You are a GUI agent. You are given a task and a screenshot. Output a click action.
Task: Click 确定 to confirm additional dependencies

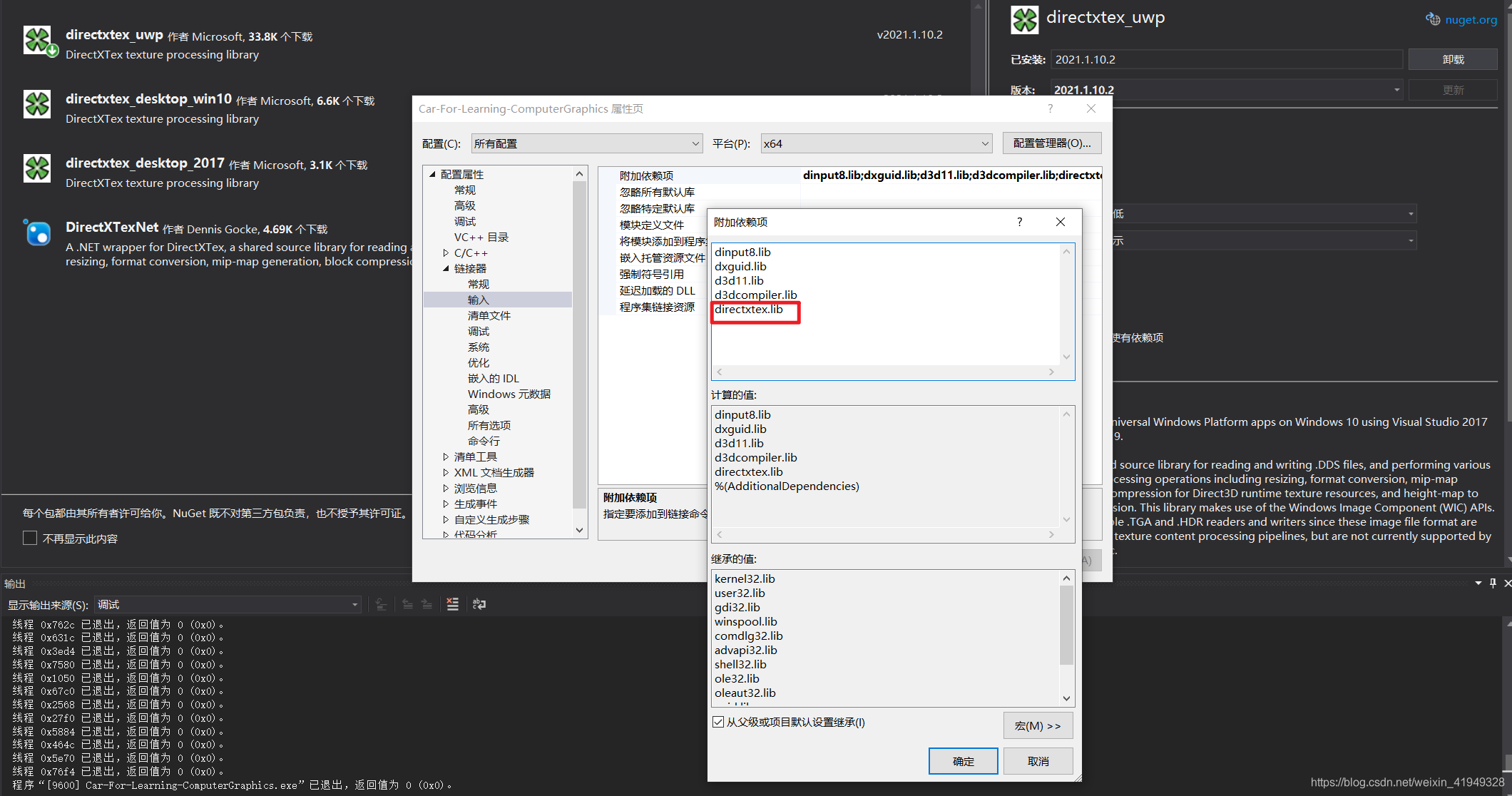tap(963, 760)
